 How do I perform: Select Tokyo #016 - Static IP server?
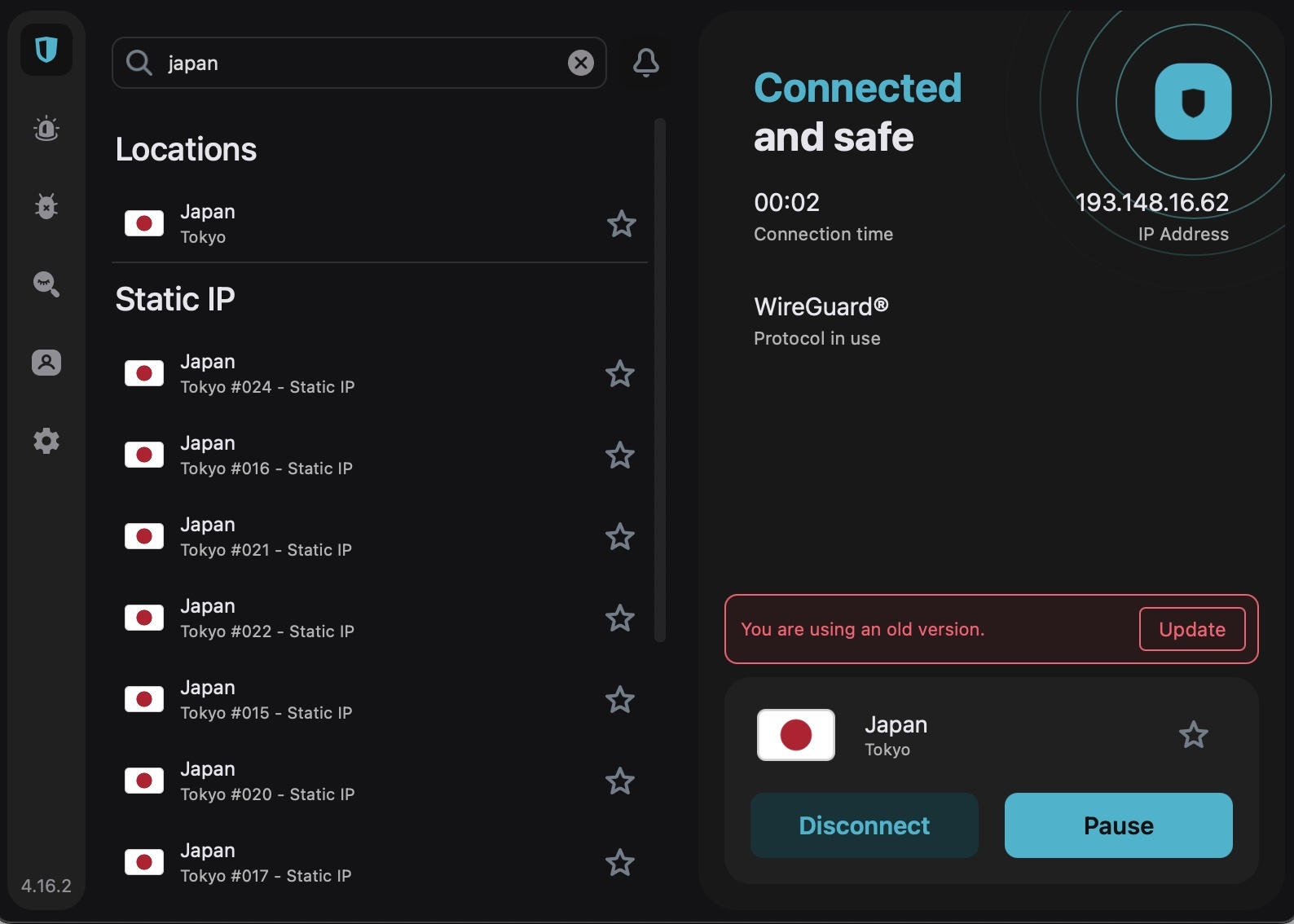pyautogui.click(x=380, y=455)
